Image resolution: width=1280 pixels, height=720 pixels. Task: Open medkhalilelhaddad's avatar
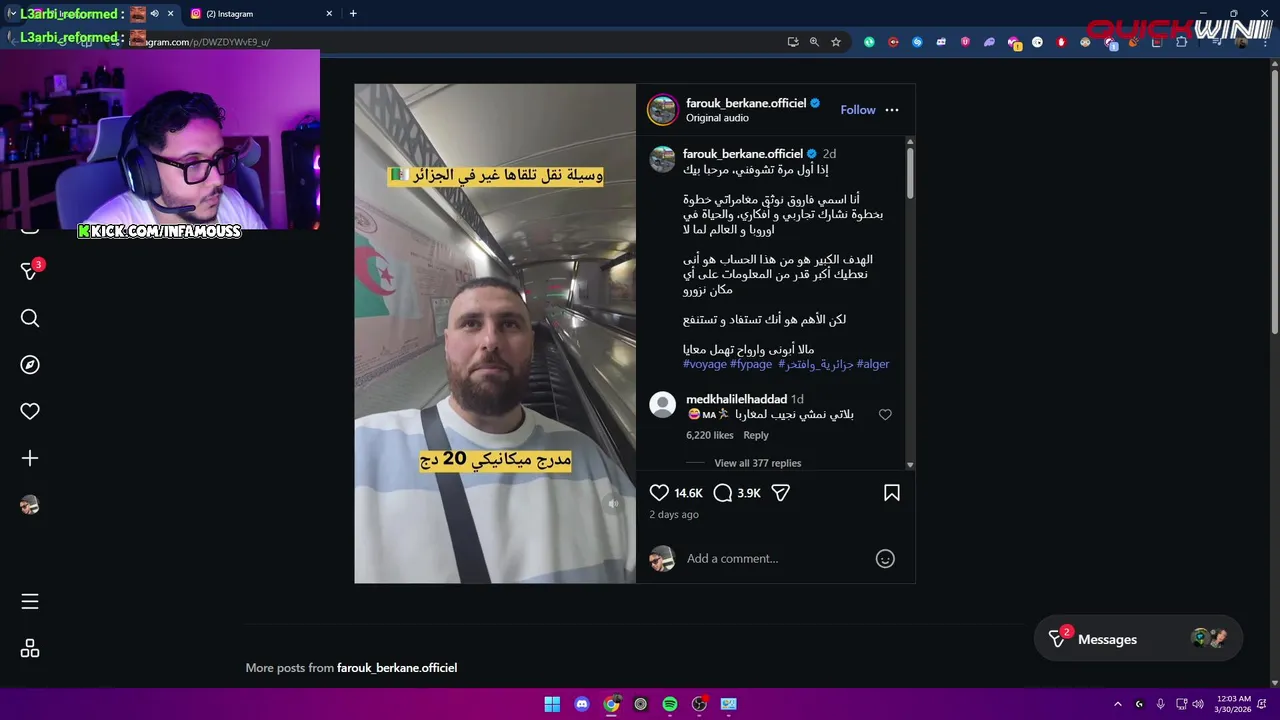pyautogui.click(x=662, y=404)
